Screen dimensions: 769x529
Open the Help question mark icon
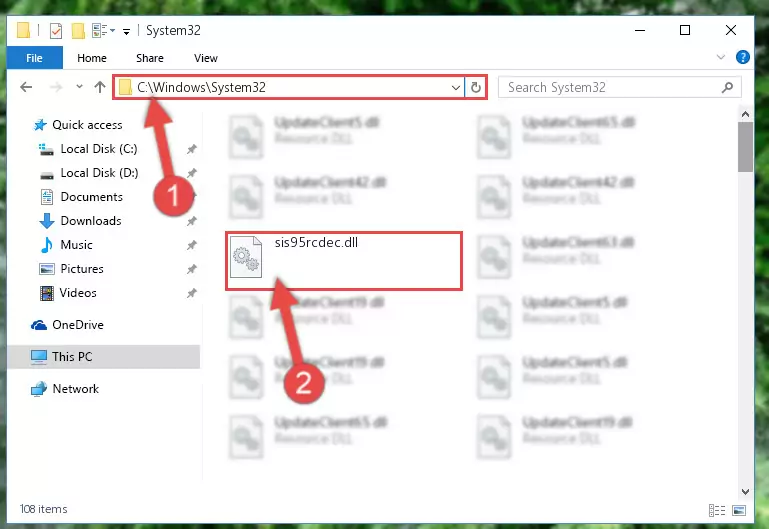tap(743, 57)
